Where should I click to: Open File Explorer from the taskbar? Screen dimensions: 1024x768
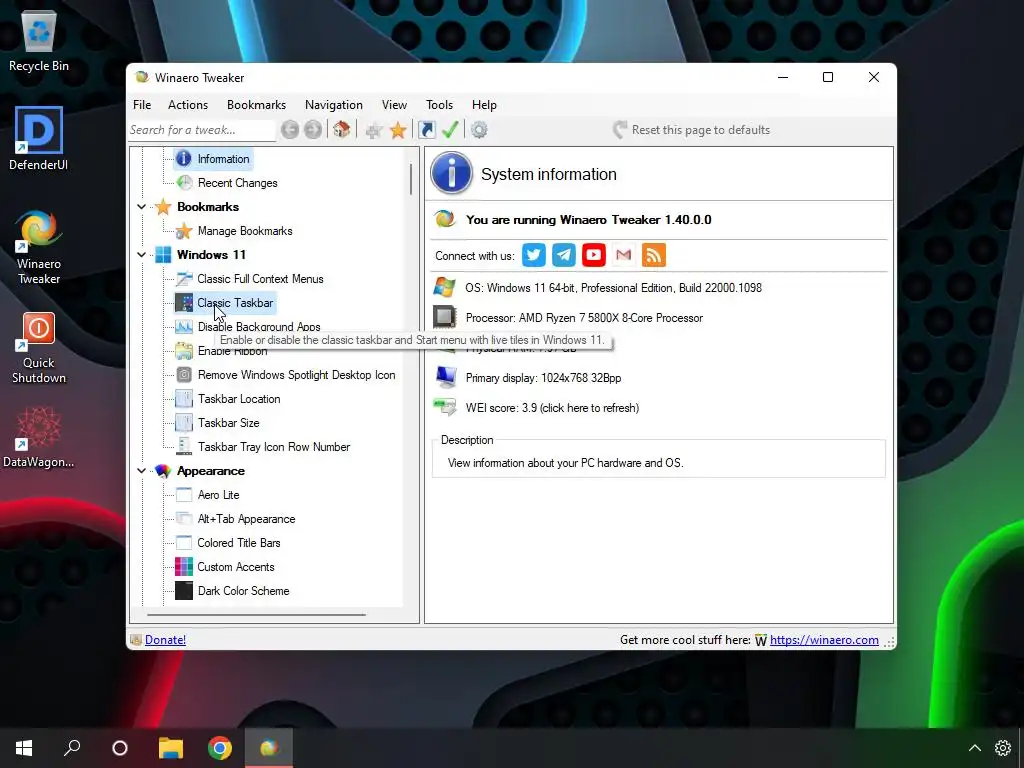(x=170, y=748)
